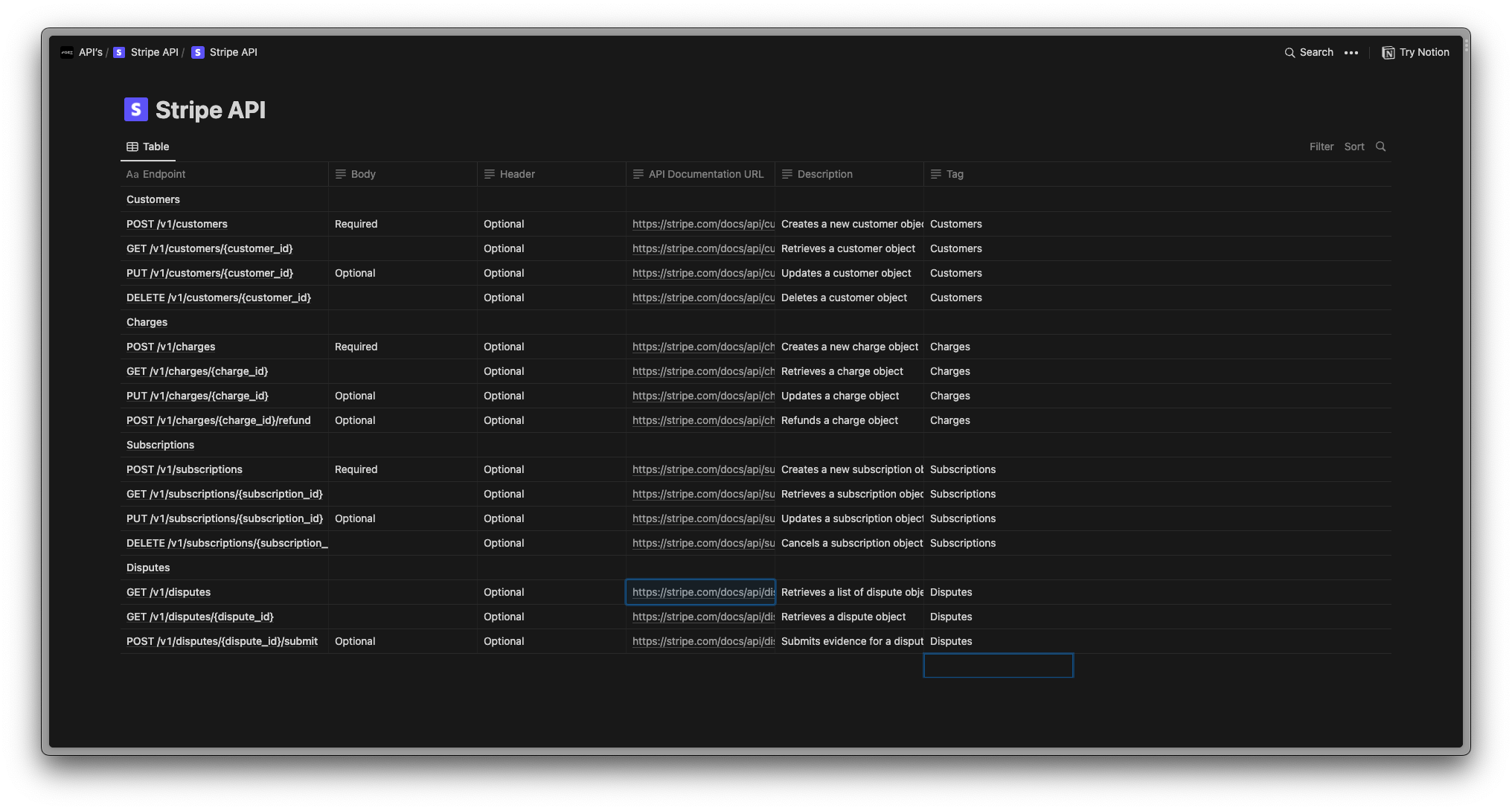
Task: Click the Body column text-type icon
Action: [x=341, y=174]
